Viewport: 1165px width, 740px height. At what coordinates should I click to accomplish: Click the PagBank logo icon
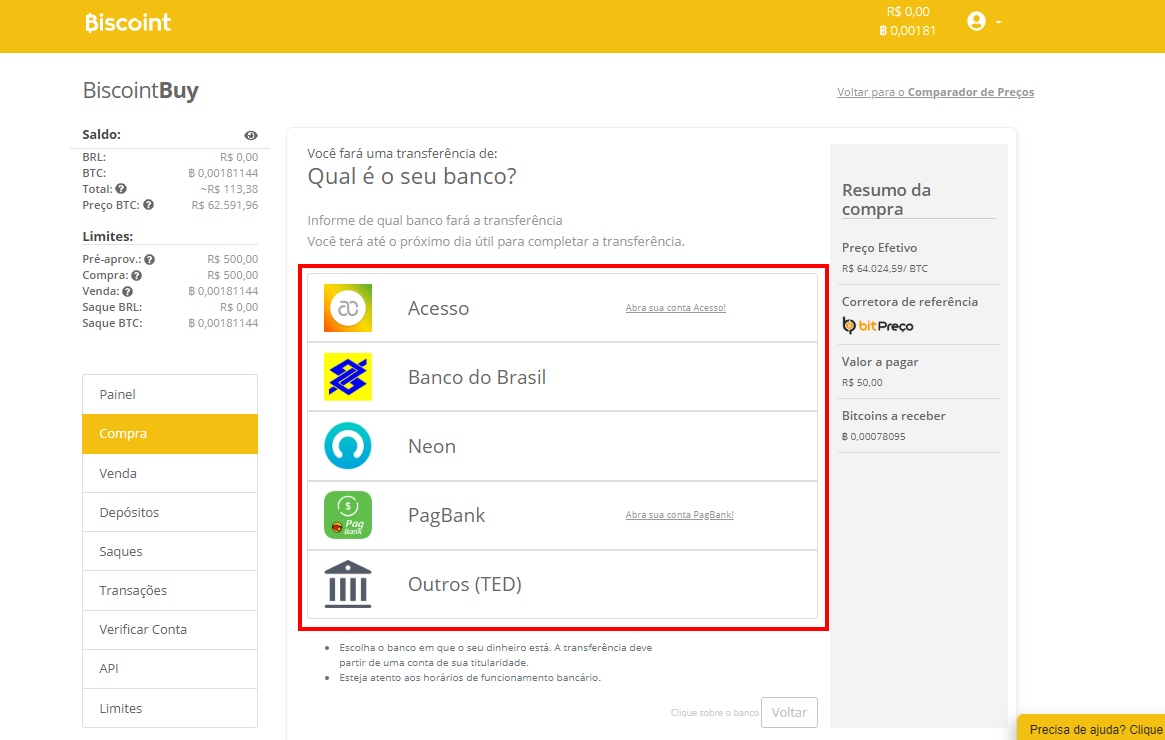(x=348, y=515)
